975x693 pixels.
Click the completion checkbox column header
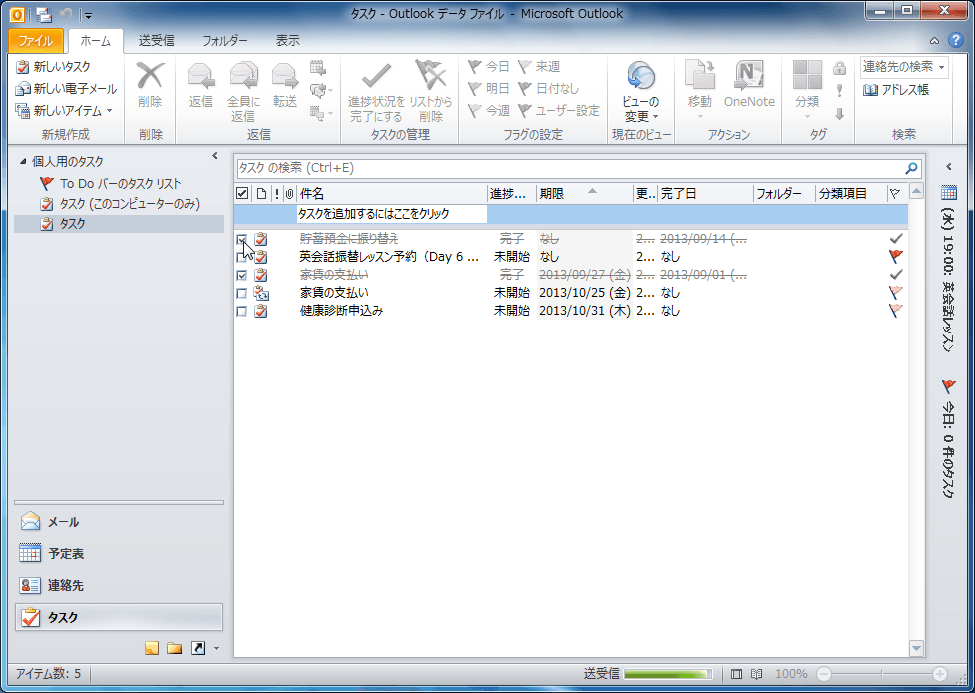click(242, 193)
